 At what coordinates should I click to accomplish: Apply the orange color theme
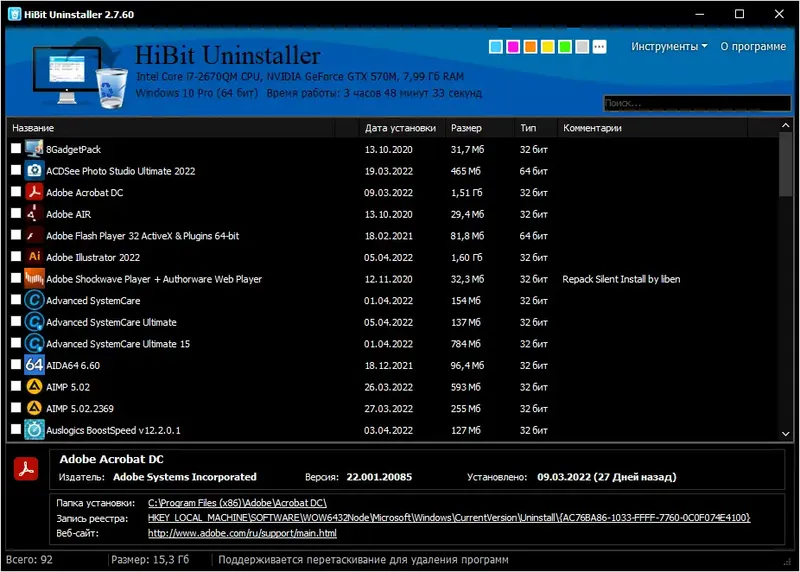click(x=530, y=47)
